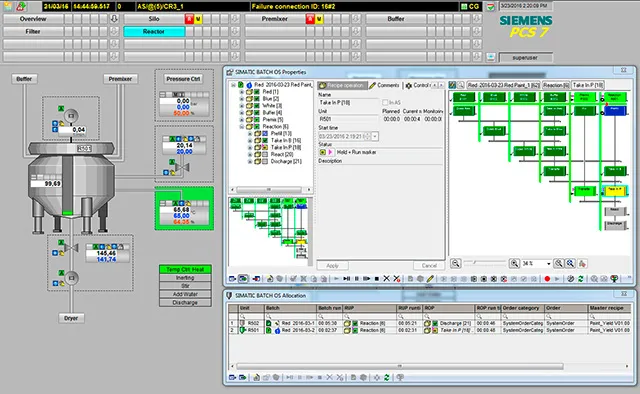Adjust the recipe view zoom slider
Image resolution: width=640 pixels, height=394 pixels.
click(474, 262)
